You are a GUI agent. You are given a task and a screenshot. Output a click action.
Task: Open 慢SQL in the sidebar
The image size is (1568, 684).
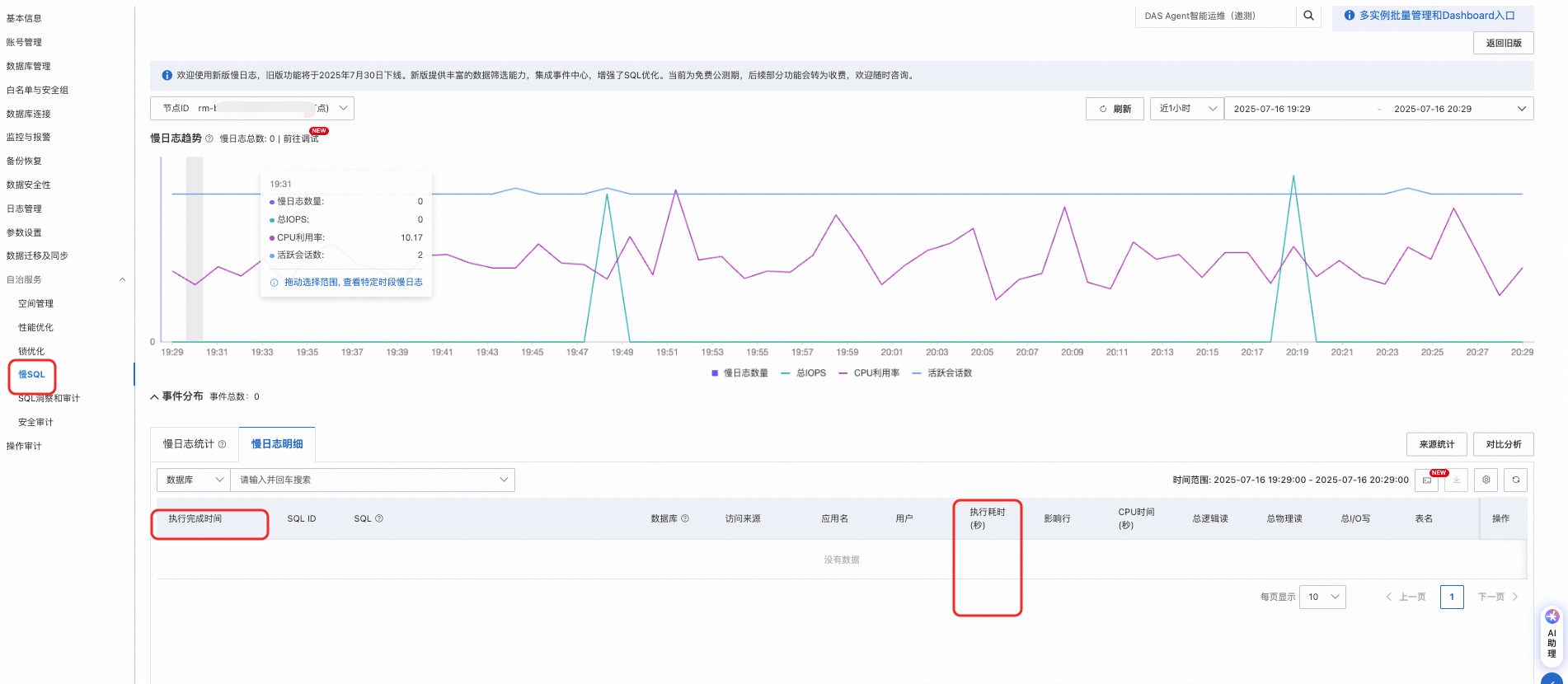pyautogui.click(x=32, y=374)
